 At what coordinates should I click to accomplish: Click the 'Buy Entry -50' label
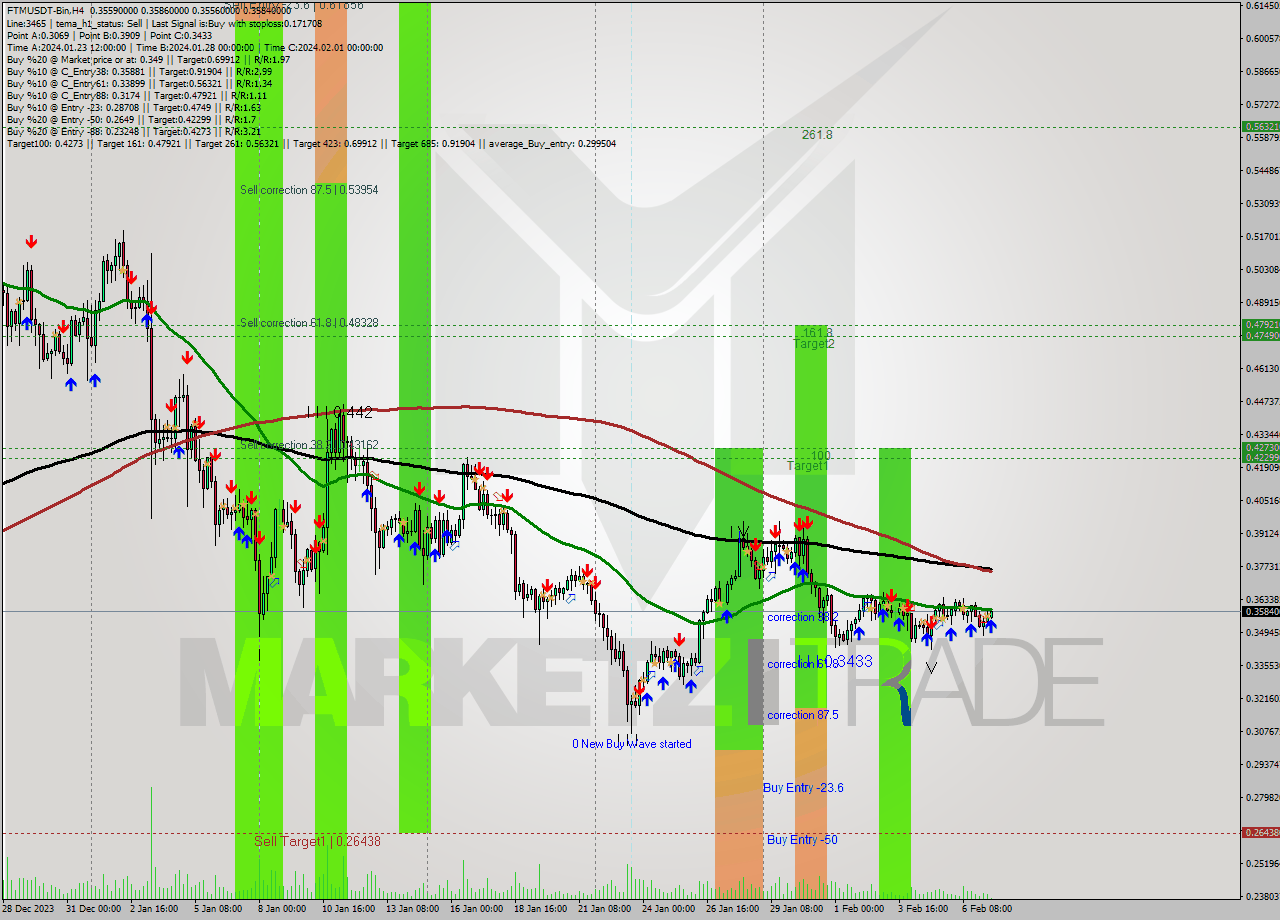pos(802,840)
